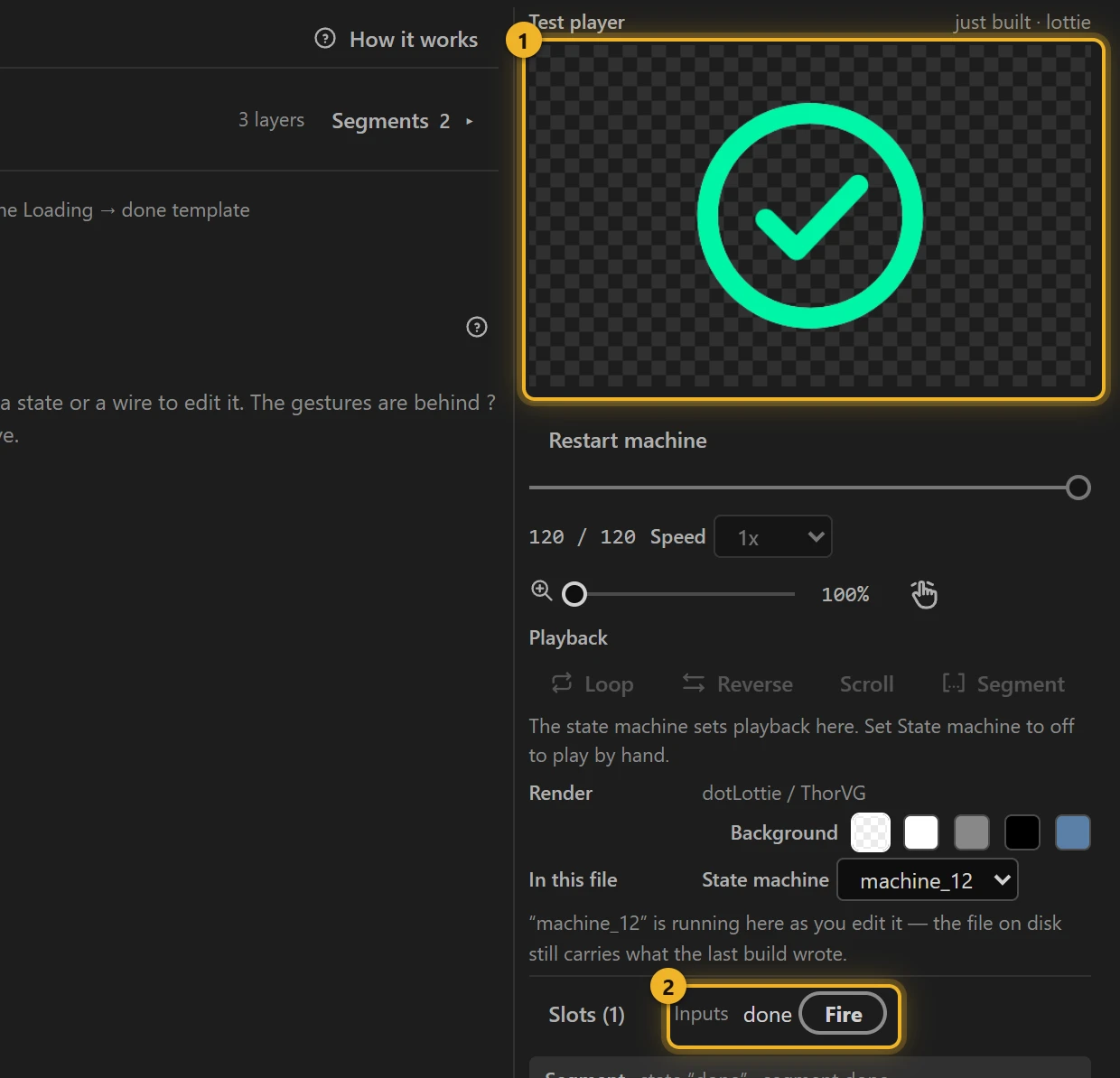Fire the done input
This screenshot has height=1078, width=1120.
[x=843, y=1015]
